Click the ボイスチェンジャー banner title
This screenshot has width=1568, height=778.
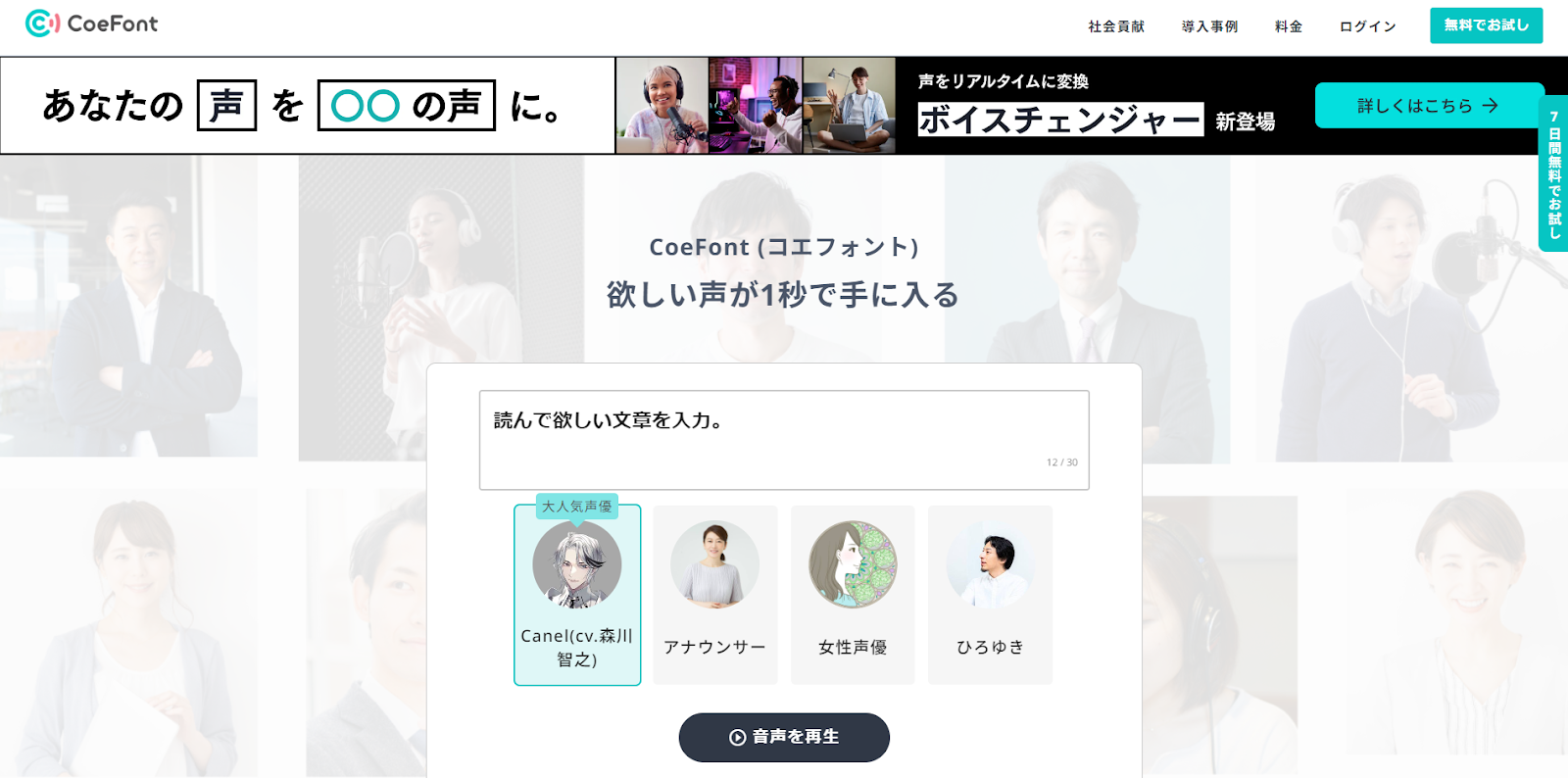[1060, 120]
